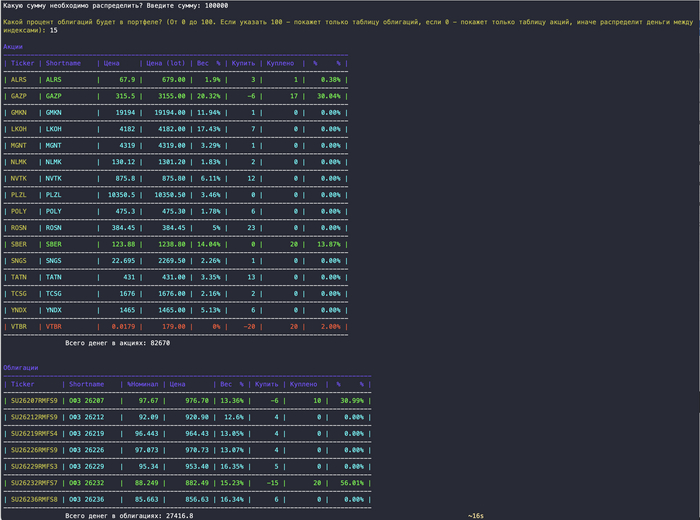700x520 pixels.
Task: Click SNGS price 22.695
Action: pyautogui.click(x=123, y=262)
